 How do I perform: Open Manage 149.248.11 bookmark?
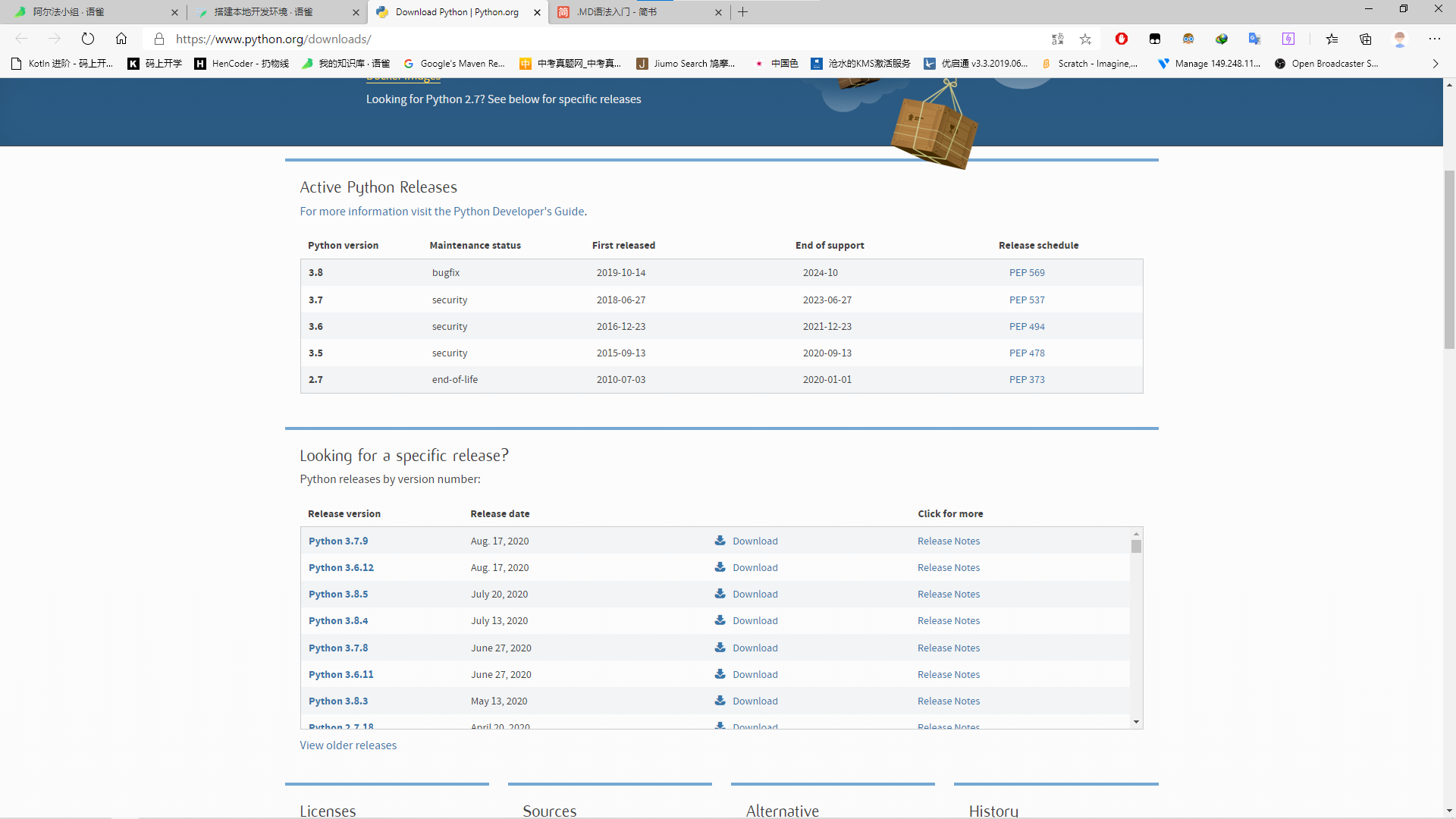pyautogui.click(x=1209, y=64)
